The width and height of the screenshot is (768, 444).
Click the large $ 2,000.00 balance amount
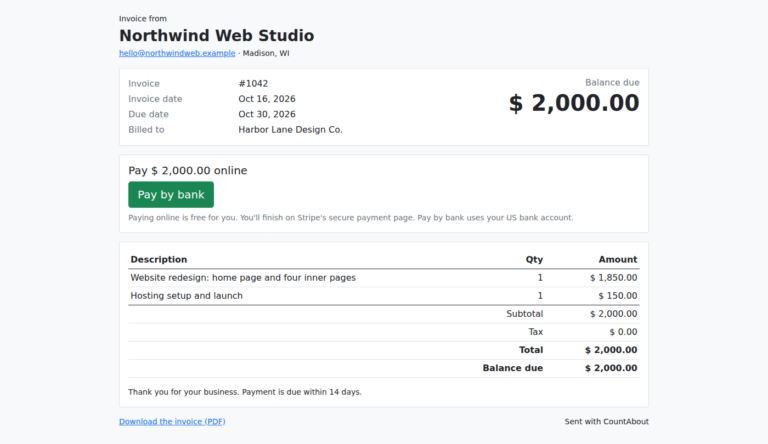574,103
